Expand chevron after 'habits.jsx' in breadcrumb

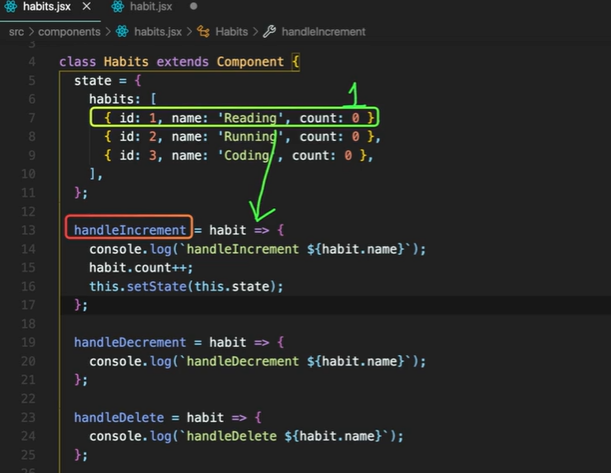189,32
